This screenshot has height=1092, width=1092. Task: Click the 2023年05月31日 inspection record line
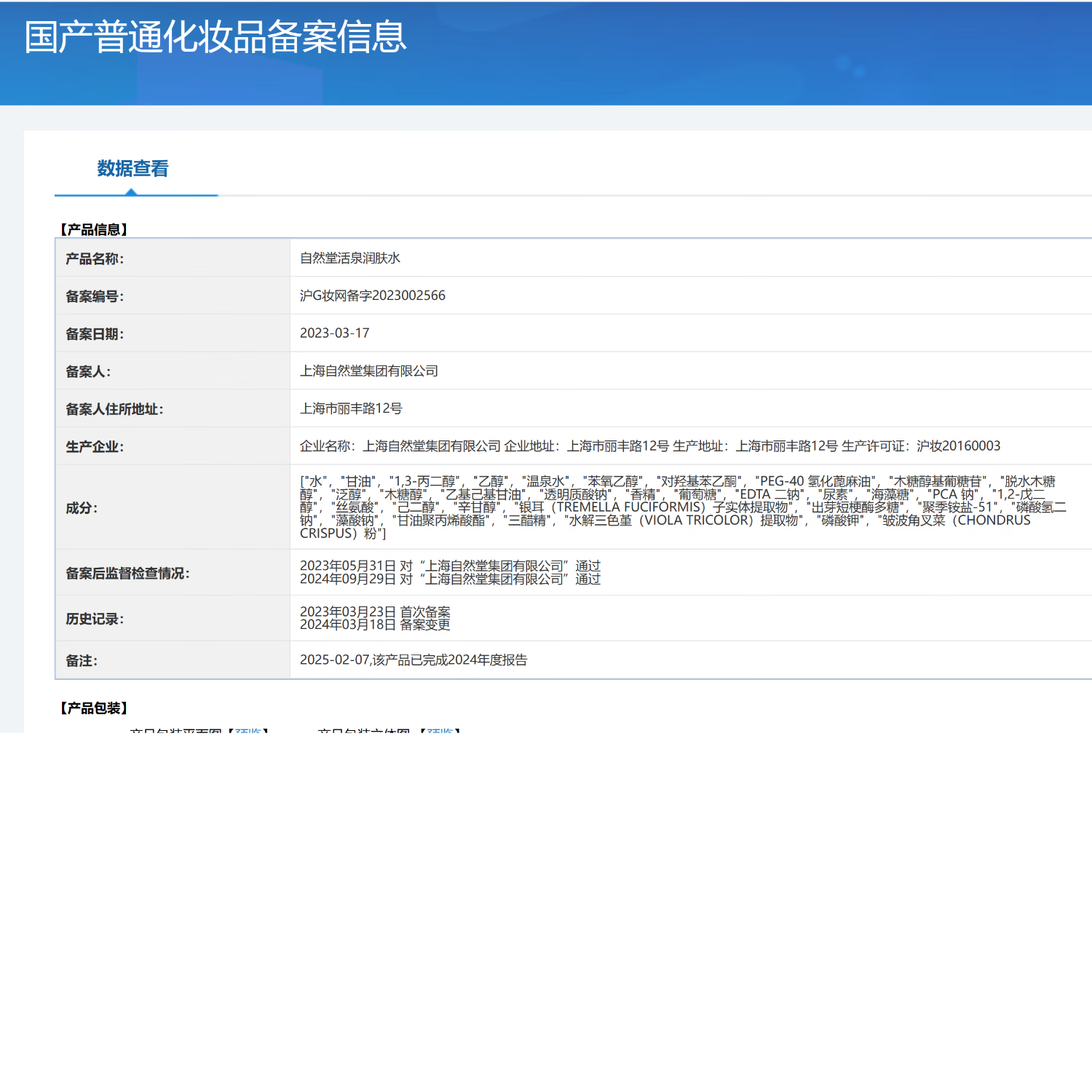[450, 566]
